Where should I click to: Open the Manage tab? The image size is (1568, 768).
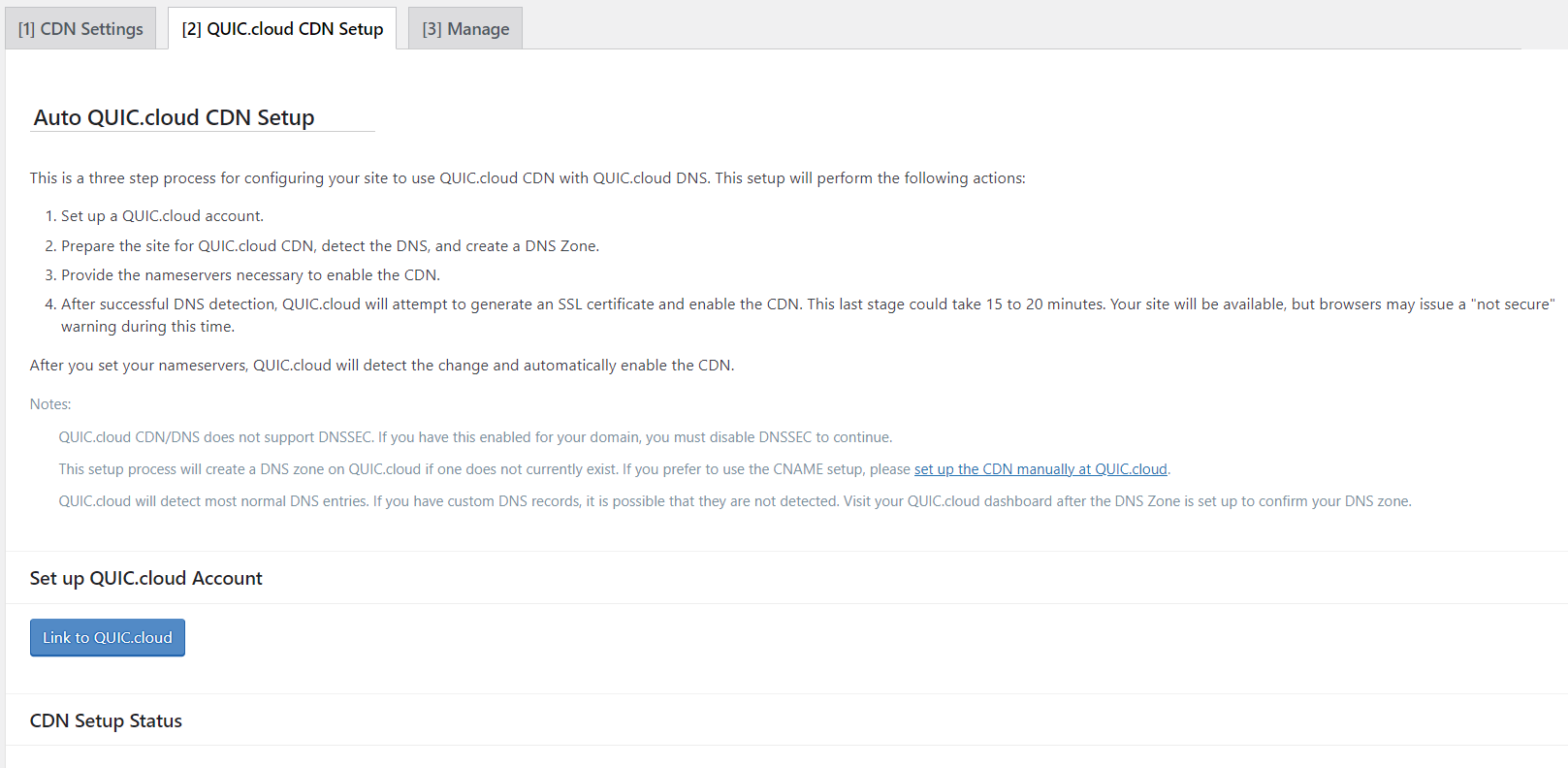click(x=465, y=29)
